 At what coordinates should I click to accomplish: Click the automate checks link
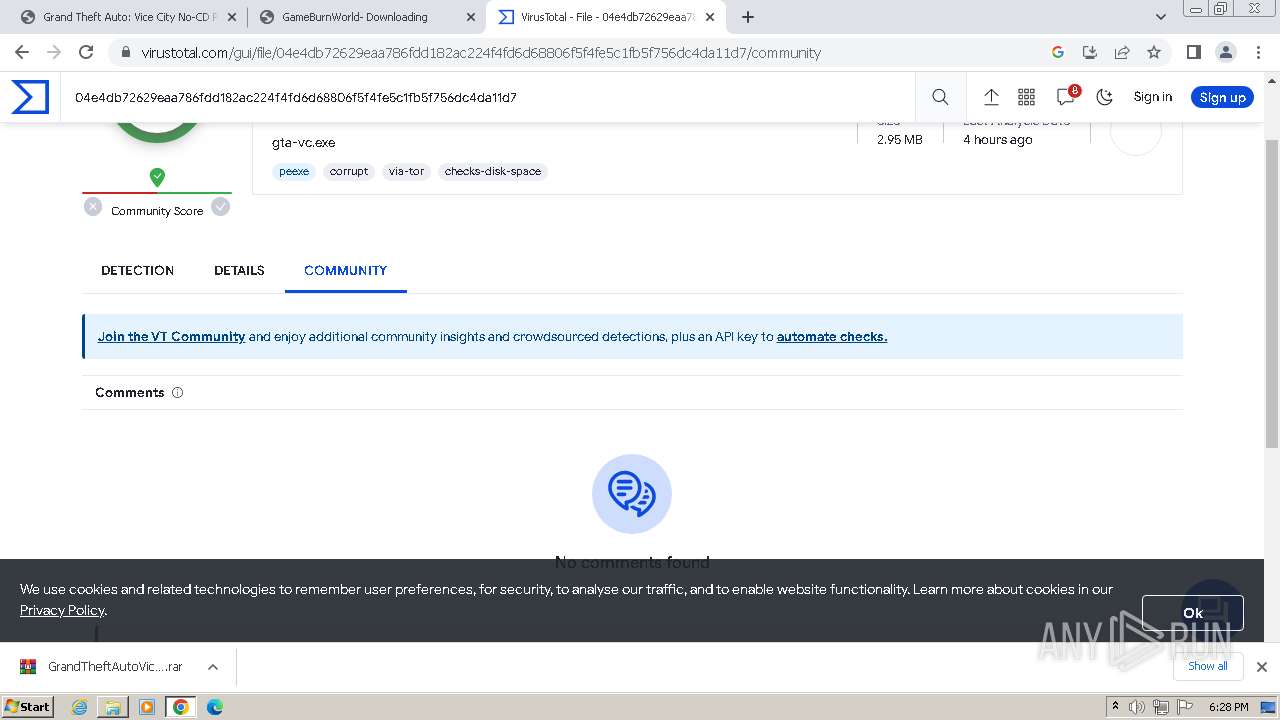tap(832, 337)
